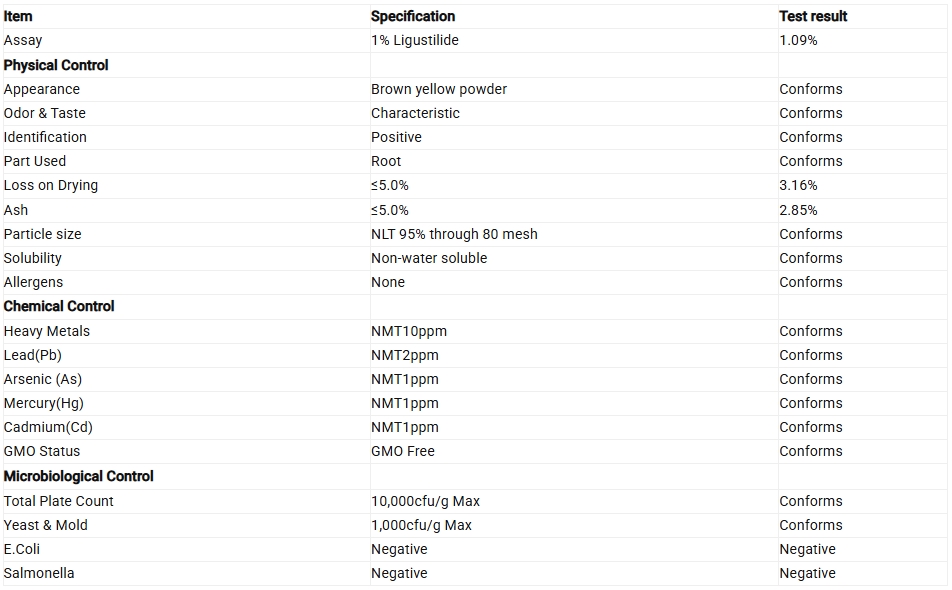Click the NLT 95% through 80 mesh cell
Viewport: 952px width, 590px height.
[x=454, y=234]
